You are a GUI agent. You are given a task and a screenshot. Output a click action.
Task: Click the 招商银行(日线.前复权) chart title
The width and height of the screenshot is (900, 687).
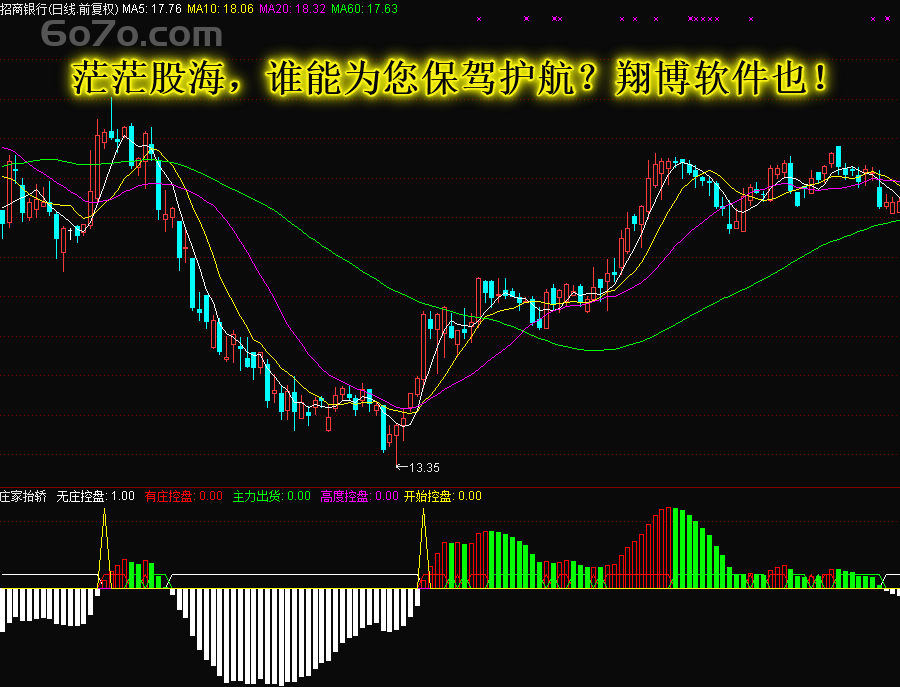click(x=59, y=9)
